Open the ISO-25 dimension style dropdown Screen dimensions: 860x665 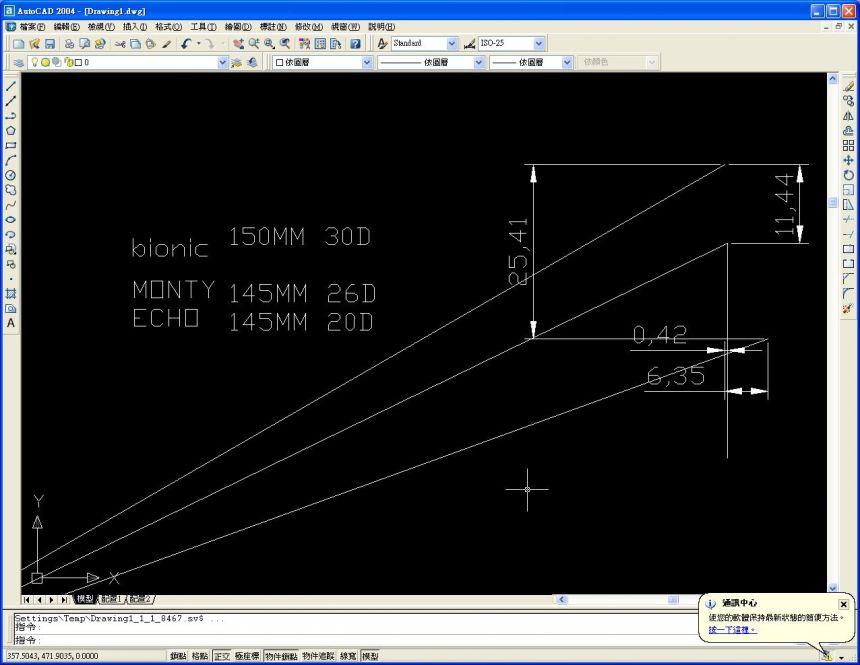(539, 44)
